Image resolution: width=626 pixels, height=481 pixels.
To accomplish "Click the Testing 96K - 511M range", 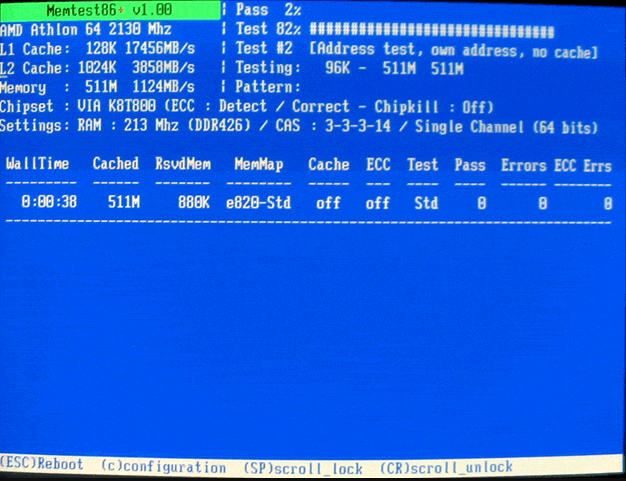I will coord(349,68).
